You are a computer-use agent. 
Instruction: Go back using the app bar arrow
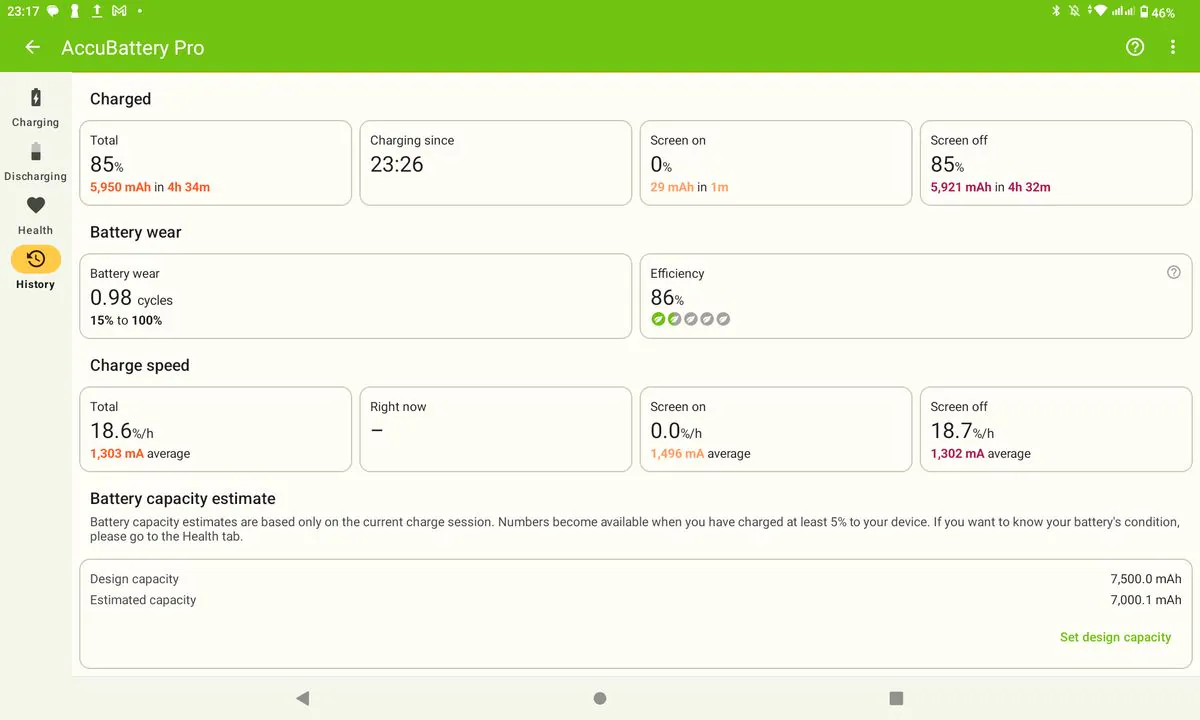coord(33,47)
